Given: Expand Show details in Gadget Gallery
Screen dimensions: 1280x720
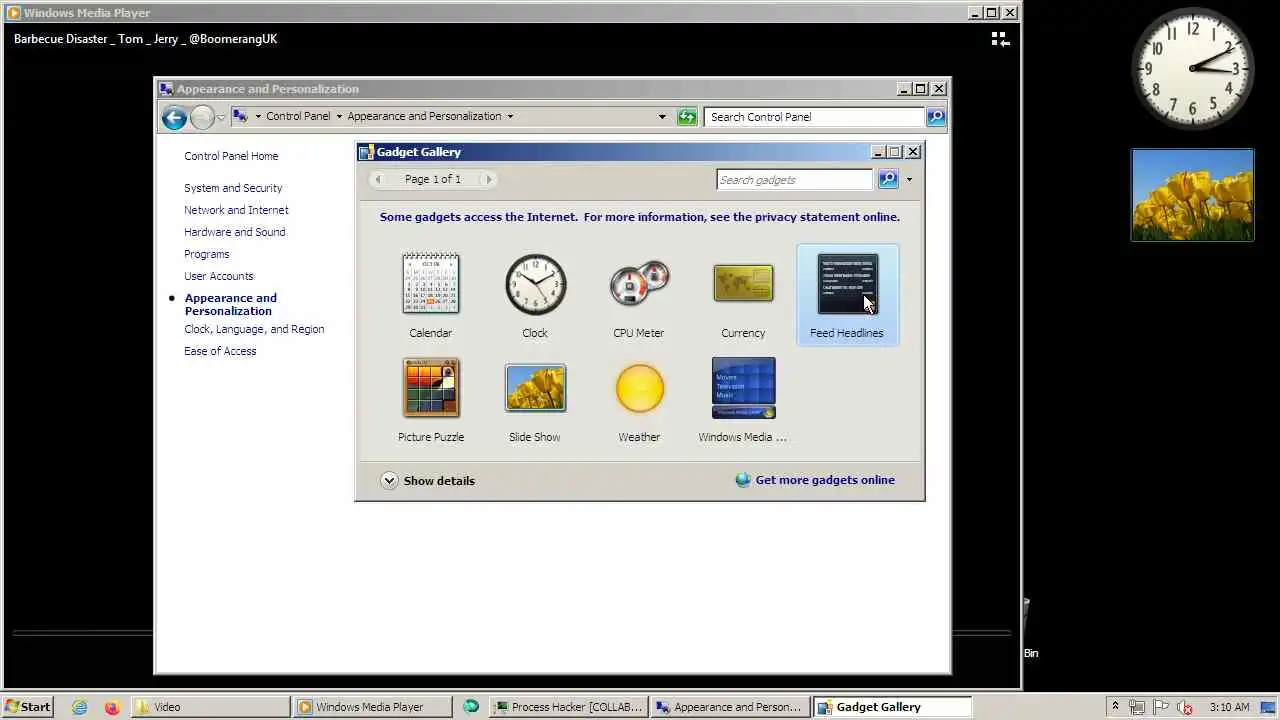Looking at the screenshot, I should pos(428,481).
